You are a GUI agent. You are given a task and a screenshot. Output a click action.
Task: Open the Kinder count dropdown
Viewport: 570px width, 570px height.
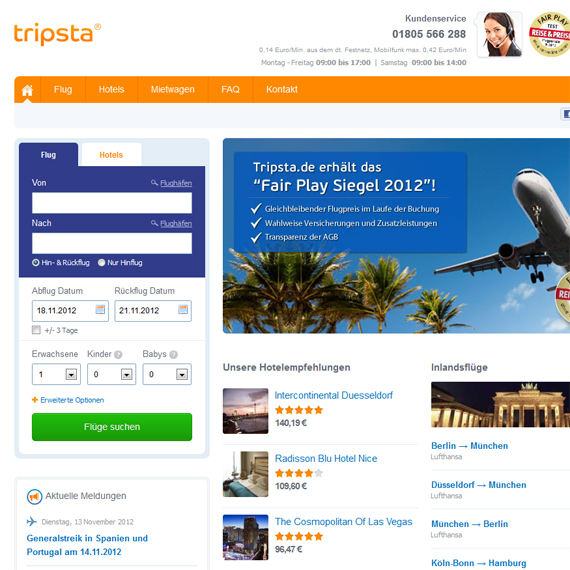pos(112,374)
